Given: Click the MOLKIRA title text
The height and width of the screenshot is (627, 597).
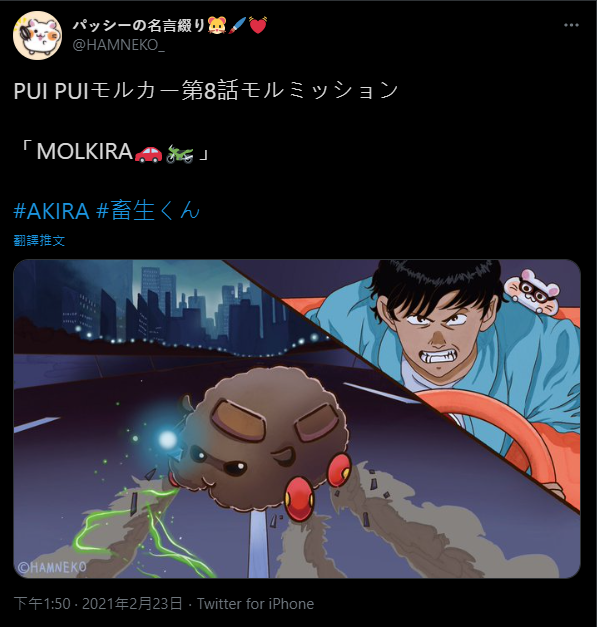Looking at the screenshot, I should [84, 152].
